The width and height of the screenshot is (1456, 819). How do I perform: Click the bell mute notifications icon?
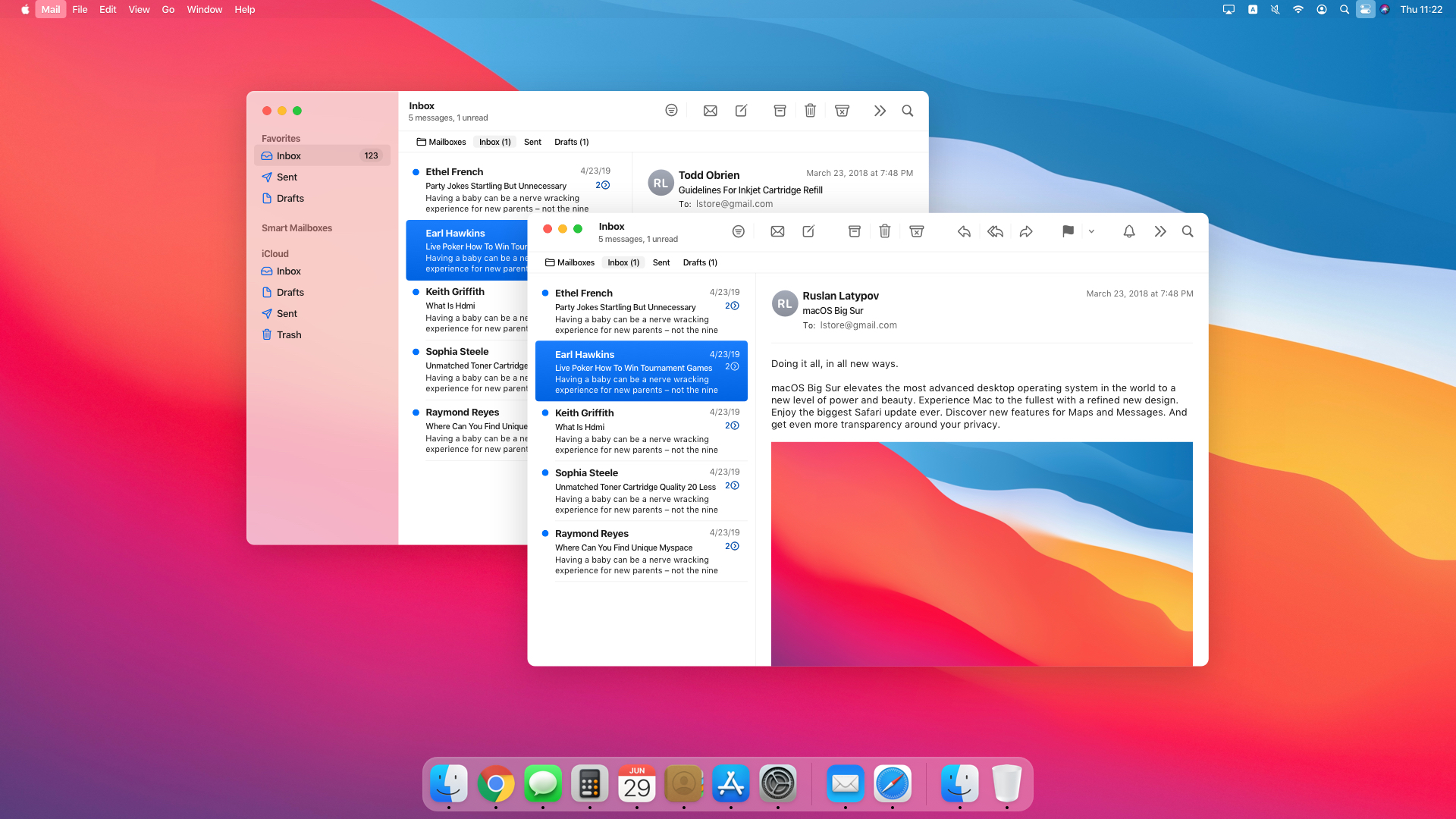point(1128,232)
